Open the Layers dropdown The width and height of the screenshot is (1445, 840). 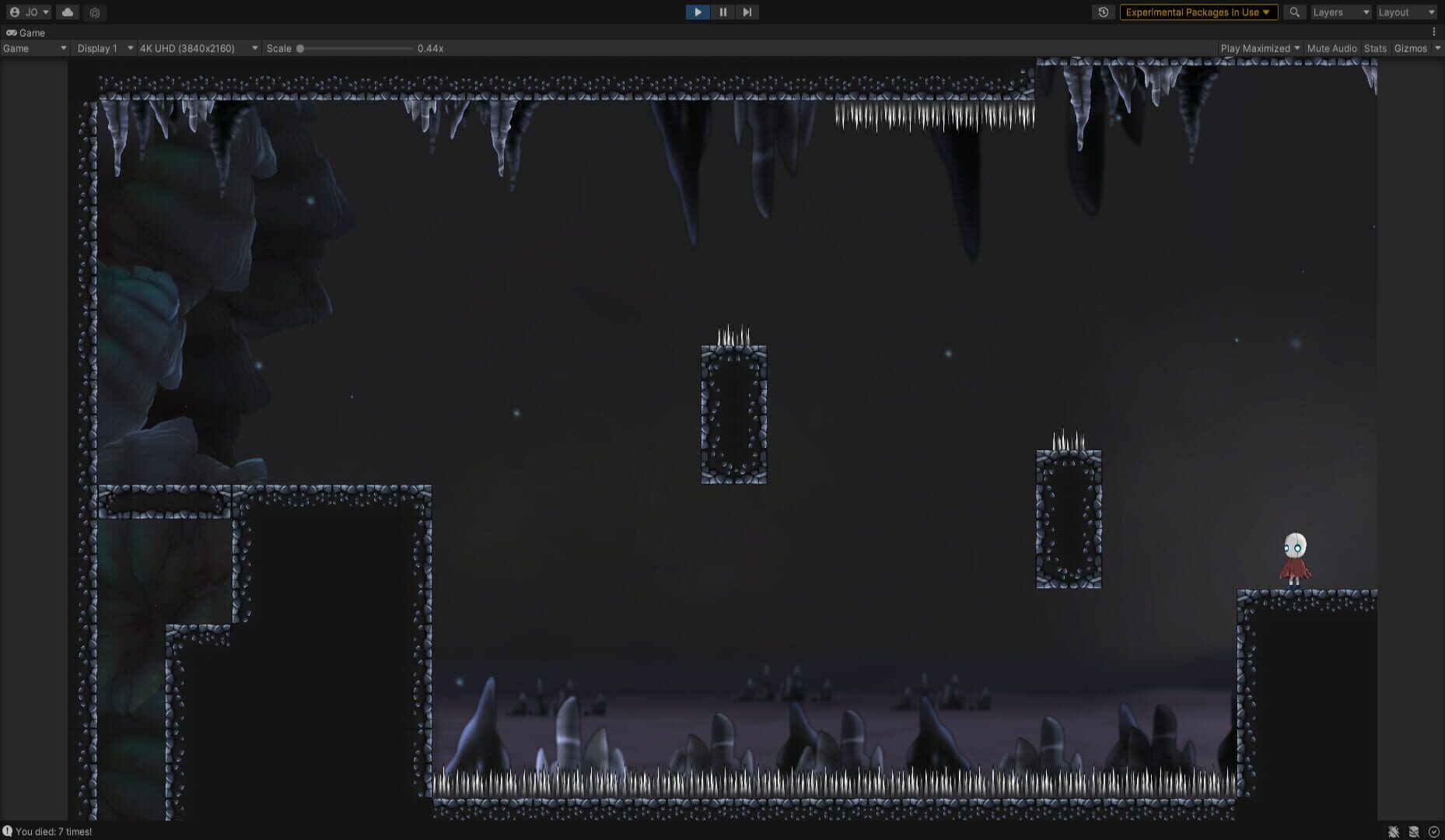(1341, 12)
